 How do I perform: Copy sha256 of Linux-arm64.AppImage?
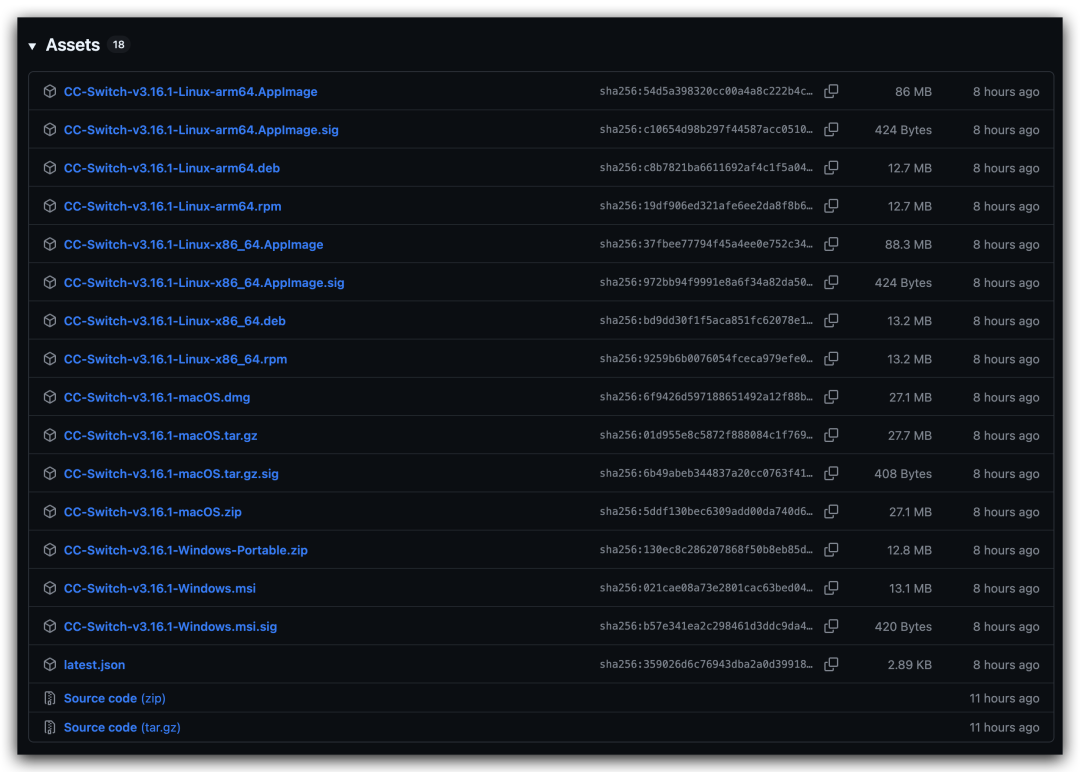pyautogui.click(x=831, y=92)
